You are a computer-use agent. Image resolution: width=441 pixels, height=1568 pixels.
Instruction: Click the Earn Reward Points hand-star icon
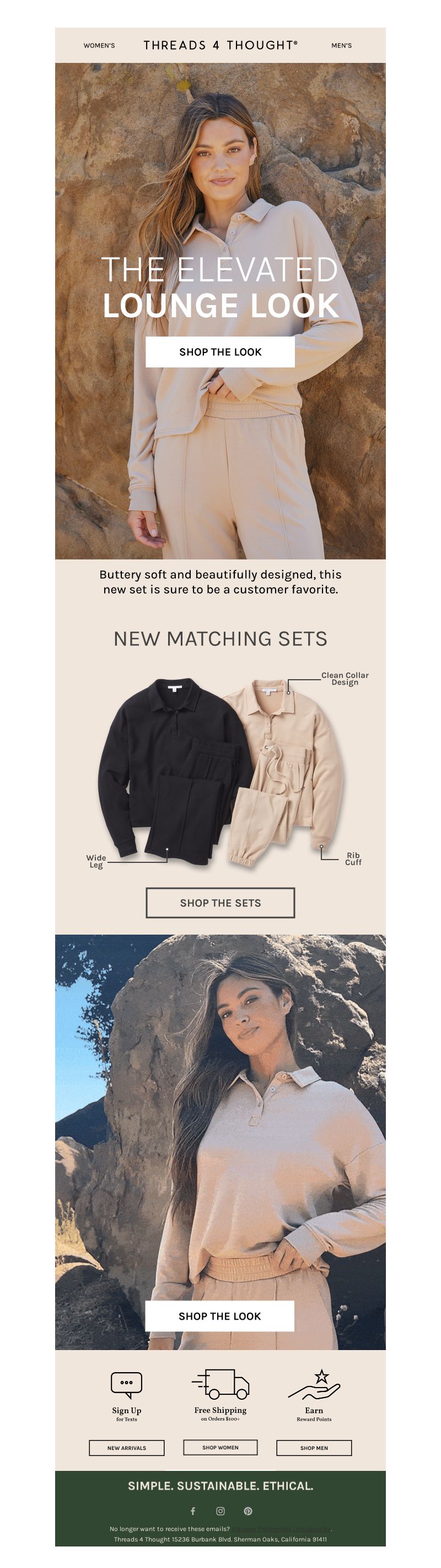pyautogui.click(x=314, y=1384)
